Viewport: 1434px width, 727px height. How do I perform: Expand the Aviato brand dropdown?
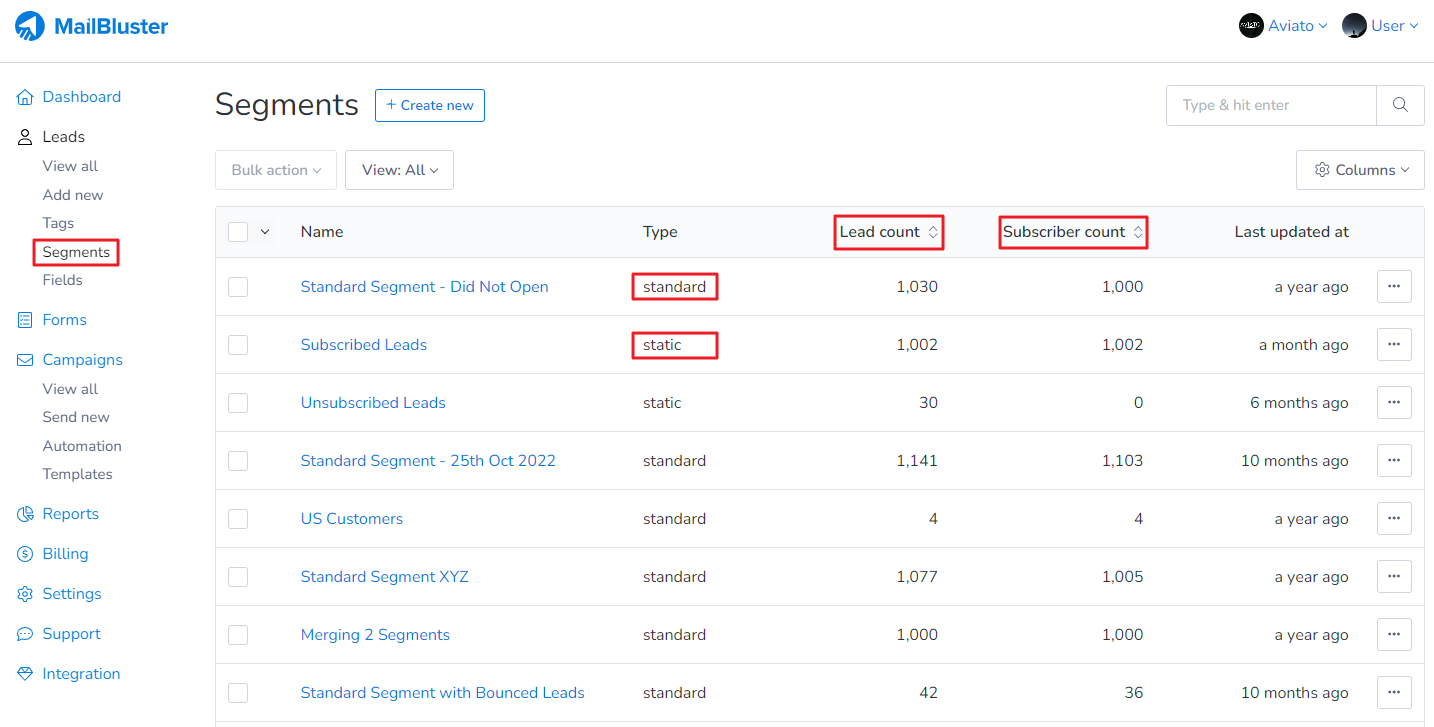pos(1284,26)
